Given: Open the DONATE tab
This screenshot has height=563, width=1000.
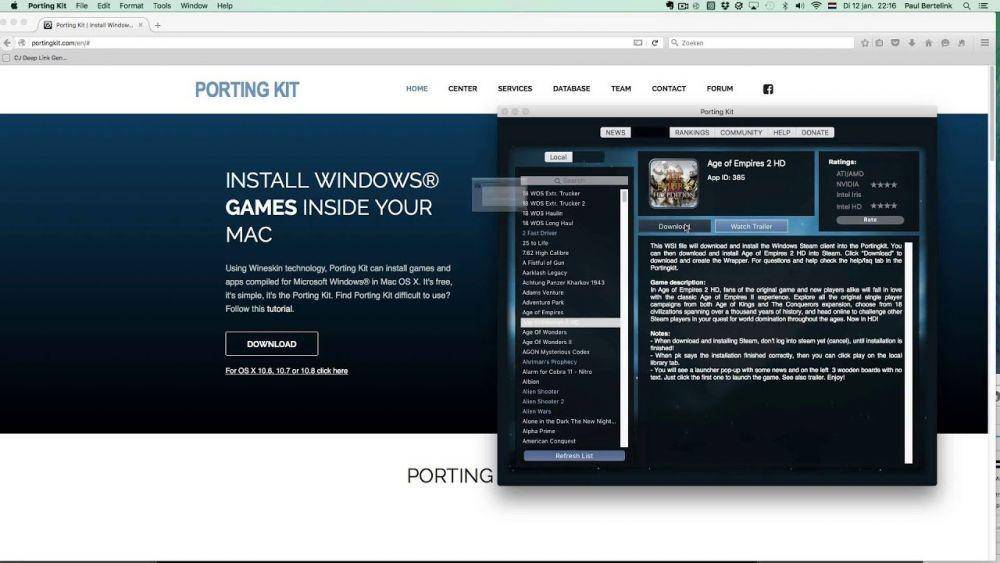Looking at the screenshot, I should [815, 133].
